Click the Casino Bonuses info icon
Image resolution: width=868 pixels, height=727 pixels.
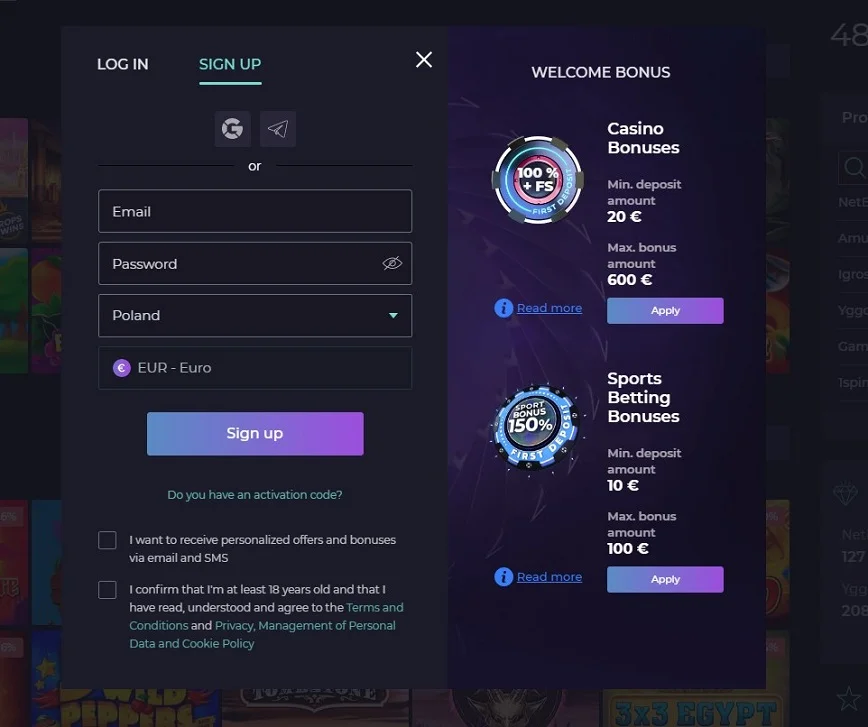503,308
